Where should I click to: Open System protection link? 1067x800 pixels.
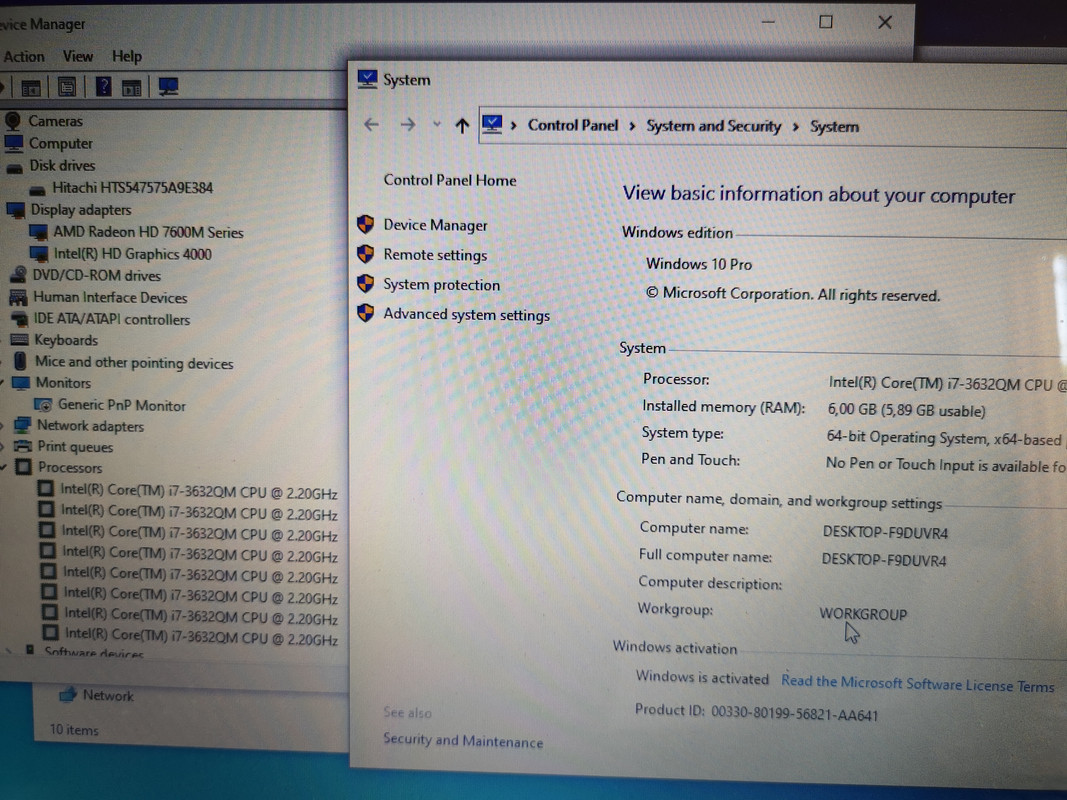click(x=442, y=285)
